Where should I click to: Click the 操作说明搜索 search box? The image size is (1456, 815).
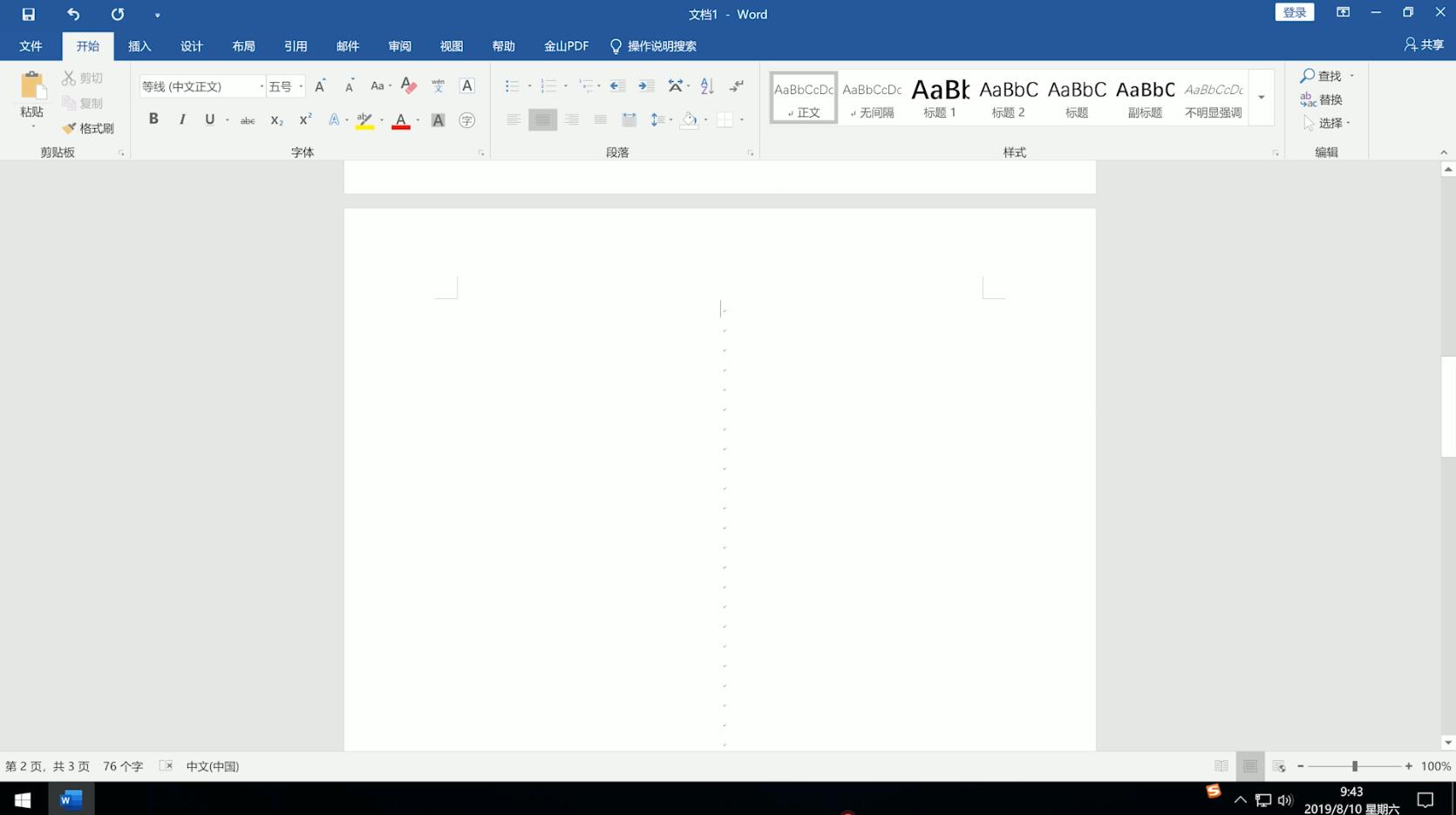pyautogui.click(x=653, y=46)
